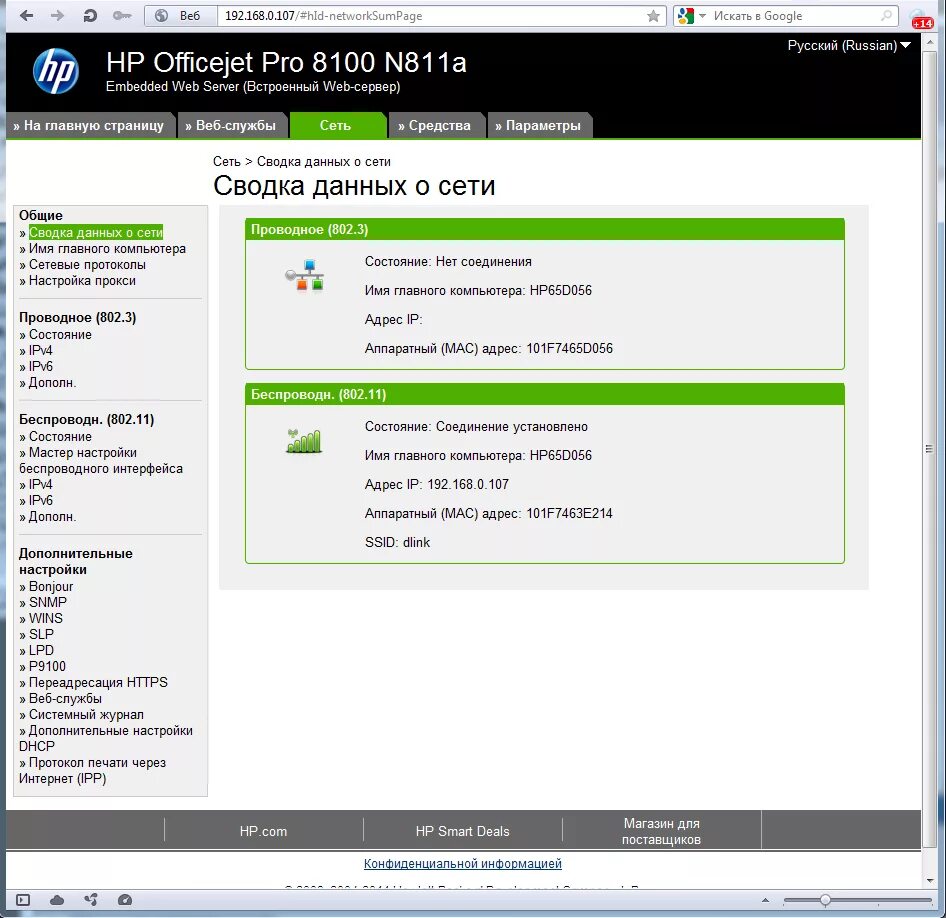Bookmark page with the star icon
The image size is (946, 918).
click(x=653, y=16)
